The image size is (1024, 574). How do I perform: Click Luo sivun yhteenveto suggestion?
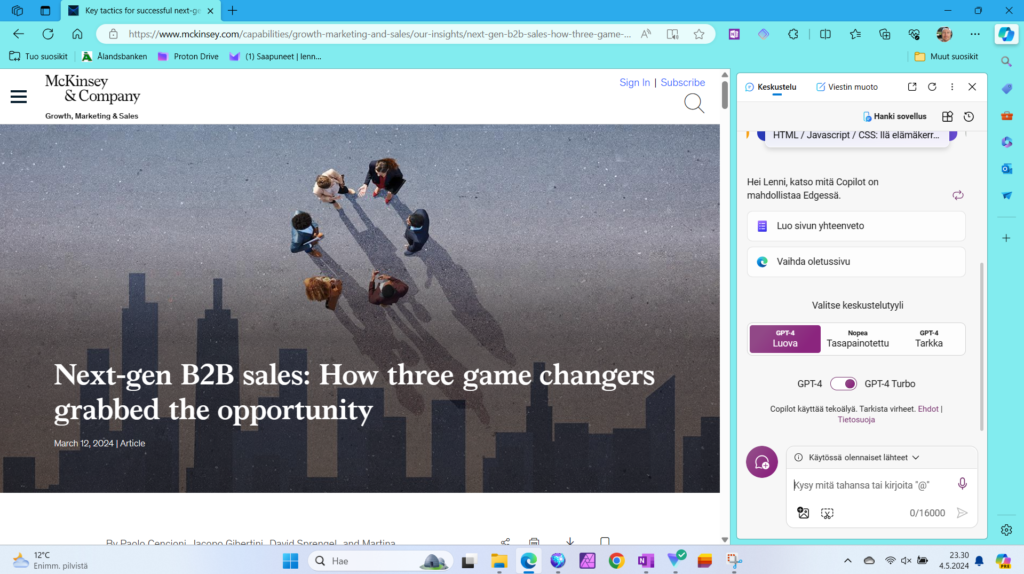[x=856, y=226]
